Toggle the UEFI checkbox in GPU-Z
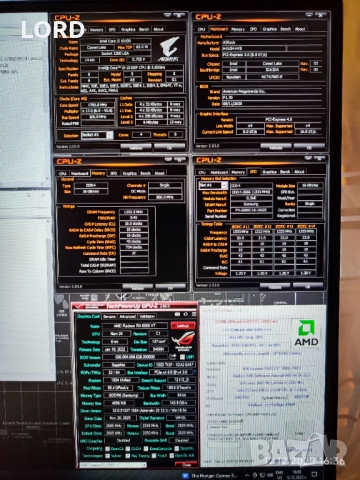The height and width of the screenshot is (480, 360). [182, 357]
